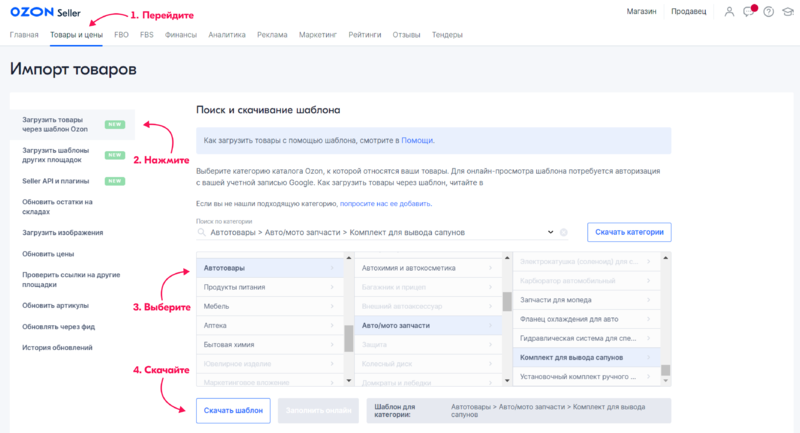Click second column scroll-up arrow

pyautogui.click(x=507, y=258)
